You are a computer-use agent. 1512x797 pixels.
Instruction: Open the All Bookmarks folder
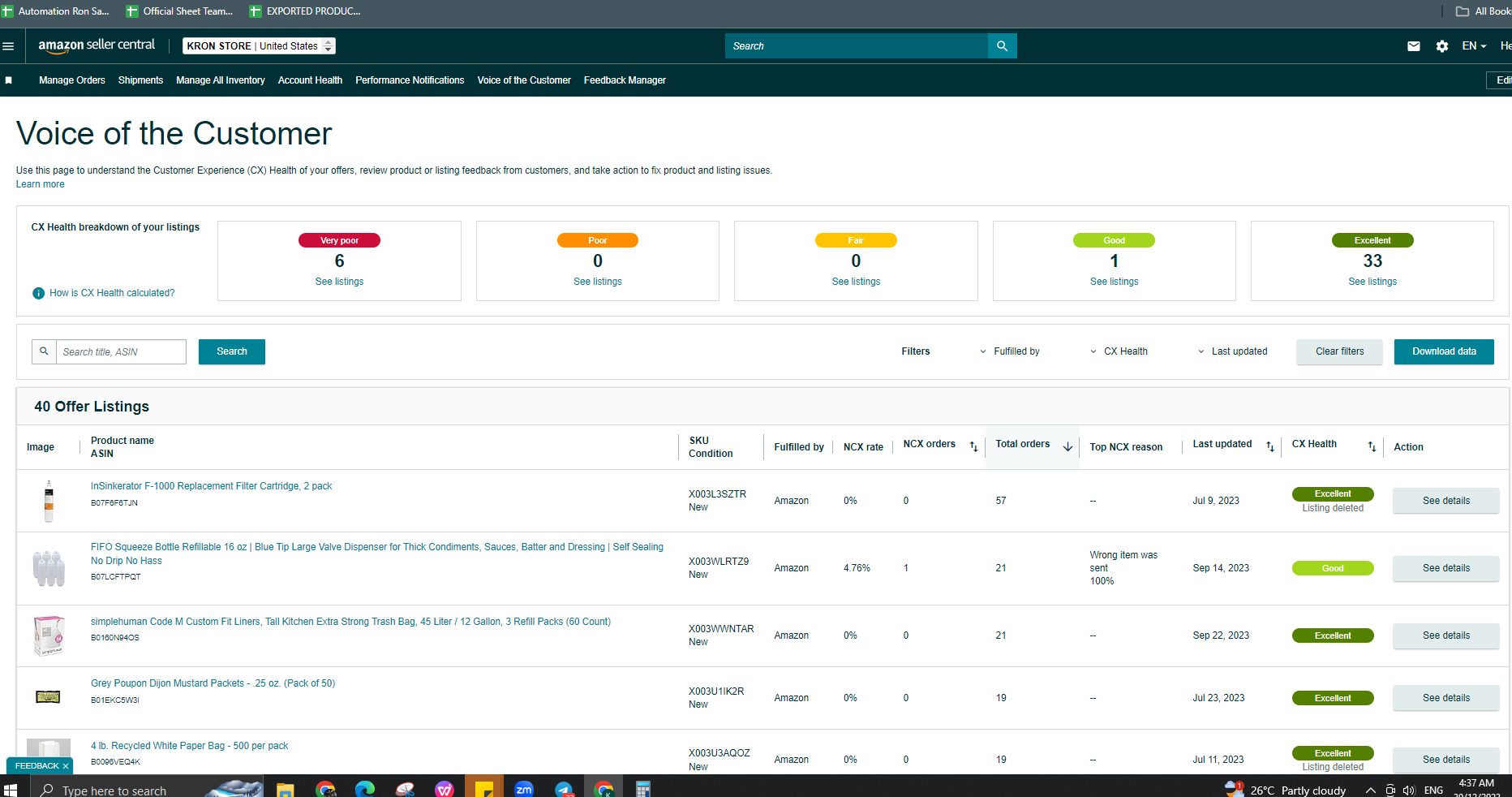(x=1484, y=11)
